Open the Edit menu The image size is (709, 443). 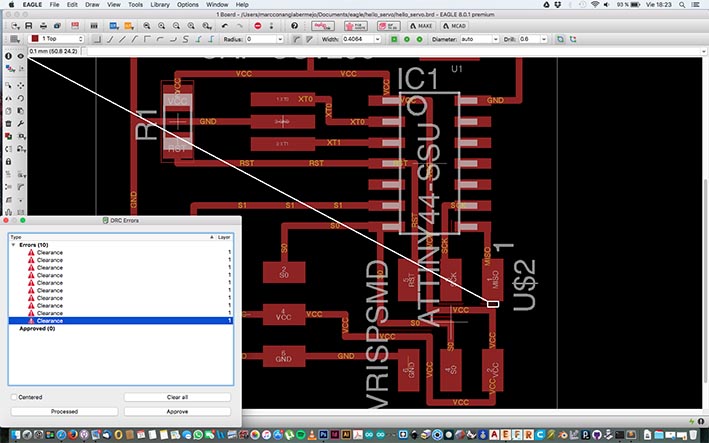coord(72,5)
